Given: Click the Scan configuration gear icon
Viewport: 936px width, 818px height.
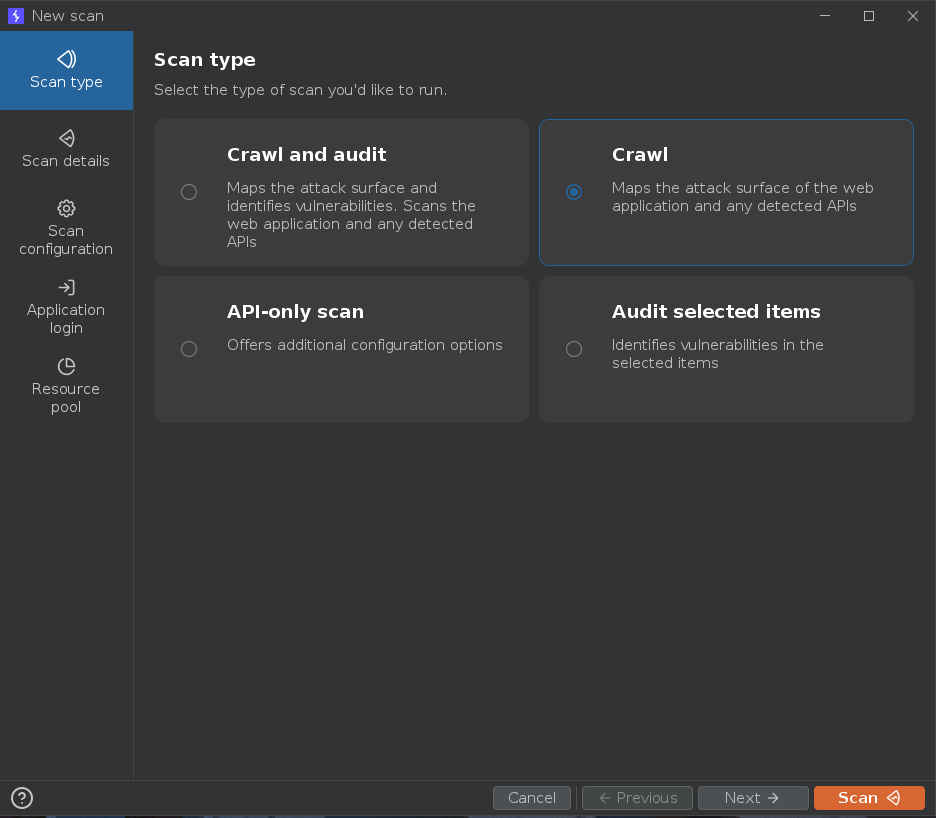Looking at the screenshot, I should (66, 208).
